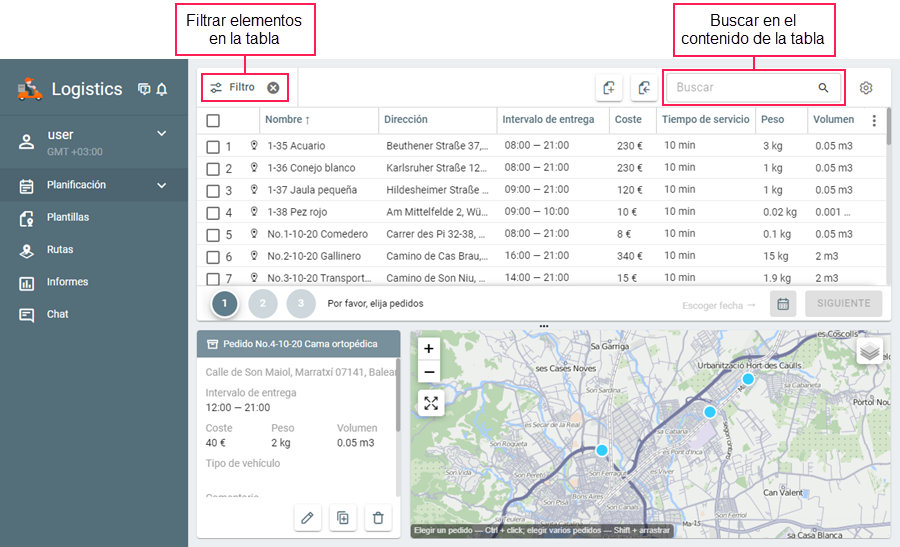Check the box for No.2-10-20 Gallinero
900x547 pixels.
[x=213, y=257]
